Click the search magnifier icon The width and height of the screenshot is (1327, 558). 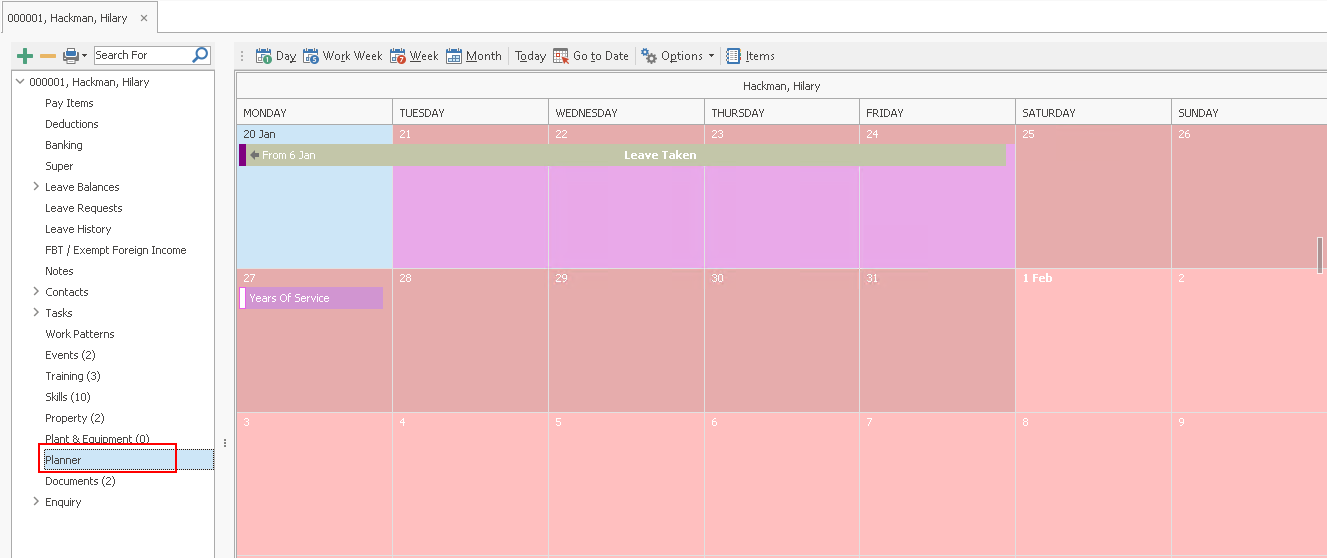[x=200, y=55]
